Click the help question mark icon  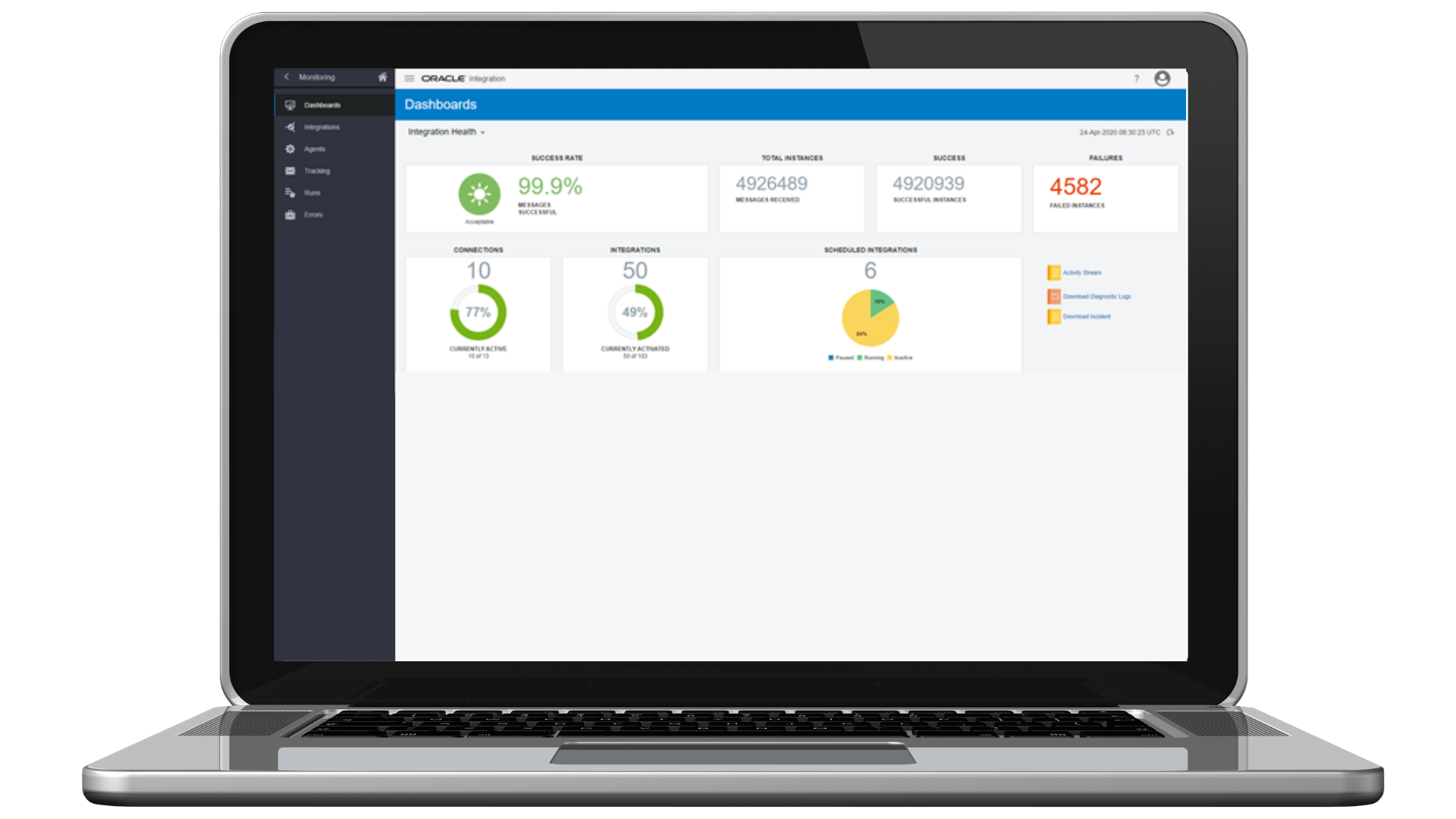click(x=1138, y=78)
